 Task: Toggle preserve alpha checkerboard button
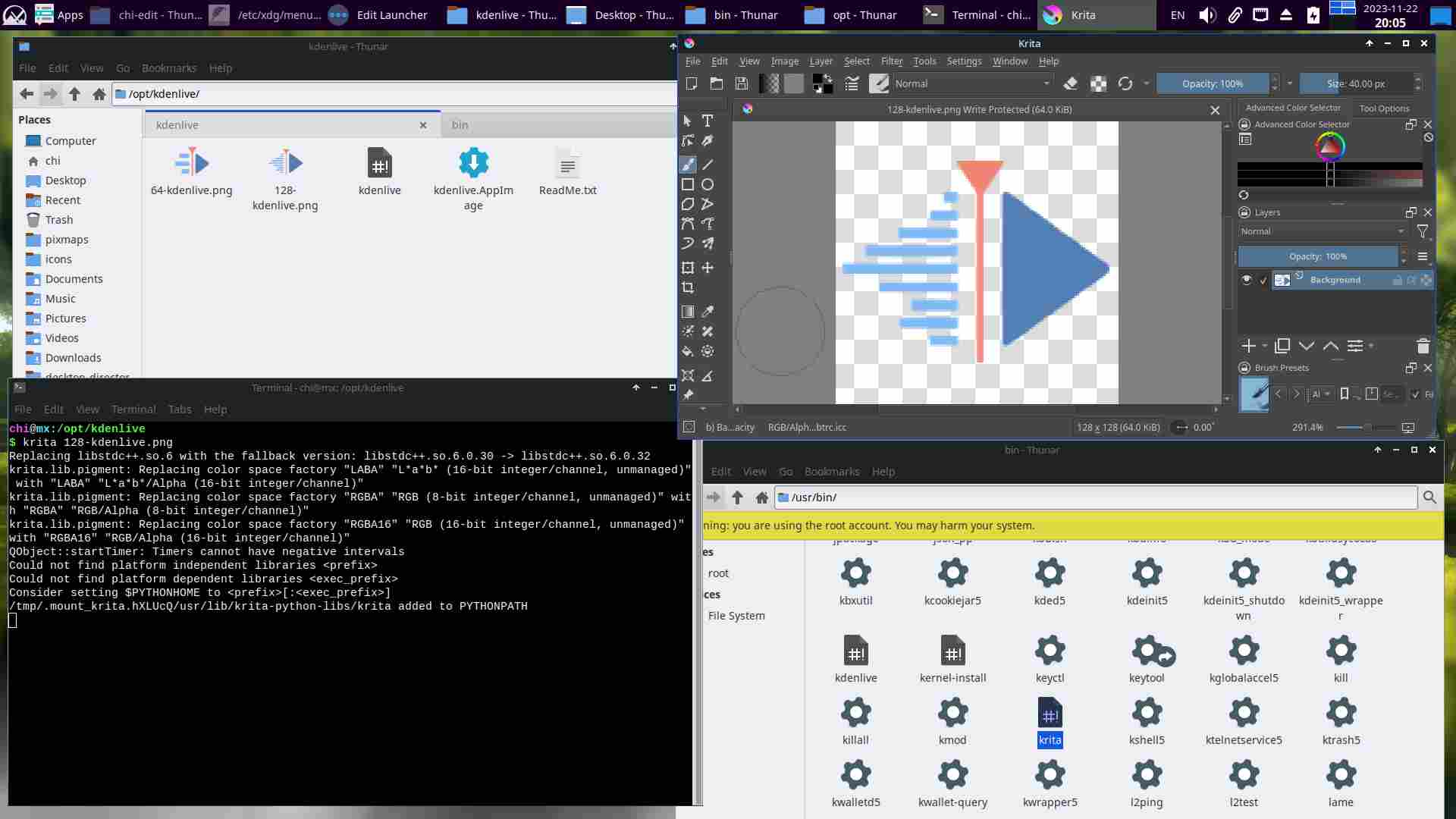(x=1098, y=83)
